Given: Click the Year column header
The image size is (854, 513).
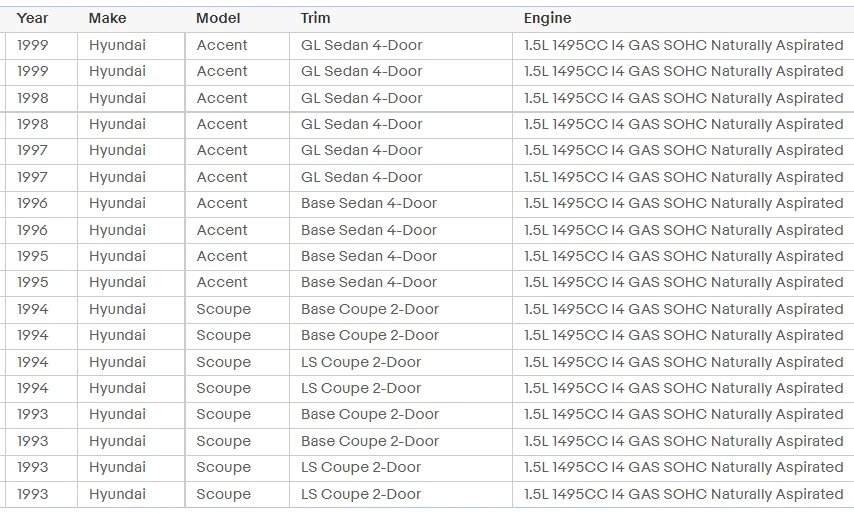Looking at the screenshot, I should 32,18.
